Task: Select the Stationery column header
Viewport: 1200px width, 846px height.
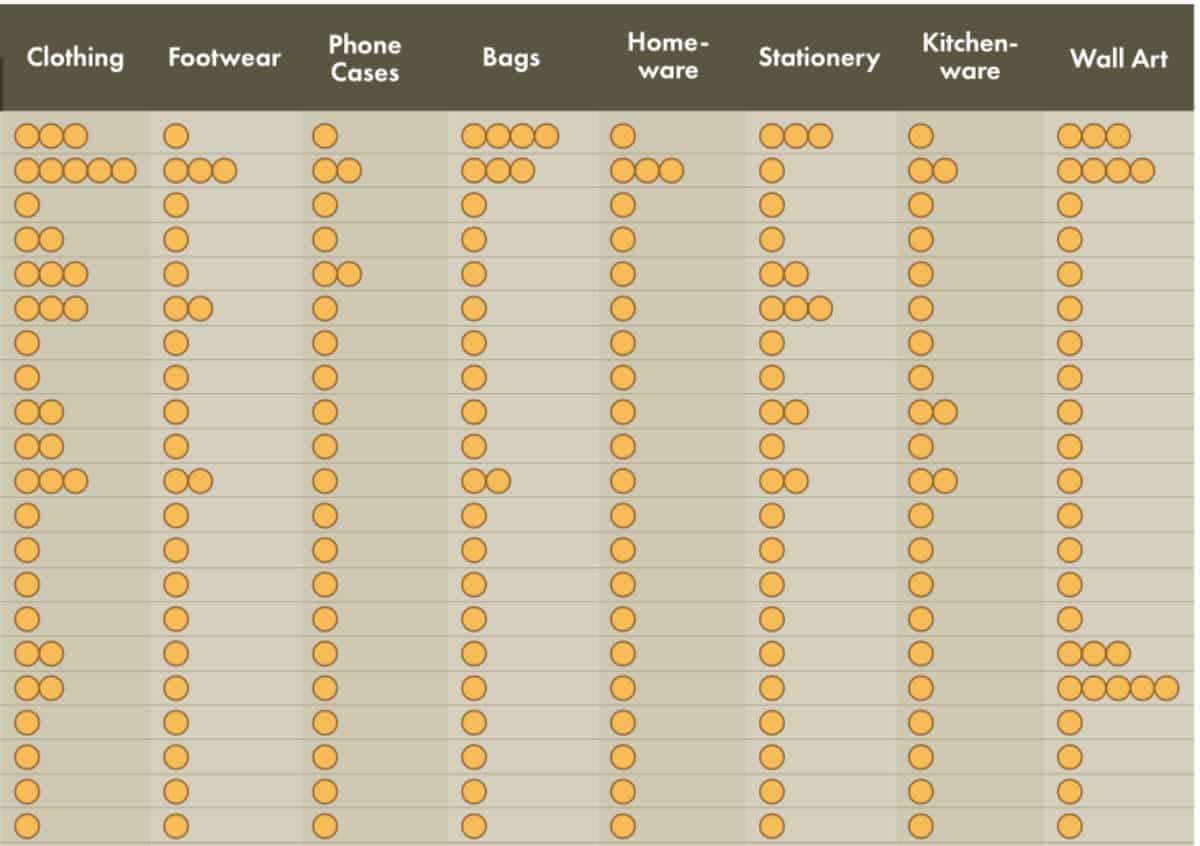Action: 818,58
